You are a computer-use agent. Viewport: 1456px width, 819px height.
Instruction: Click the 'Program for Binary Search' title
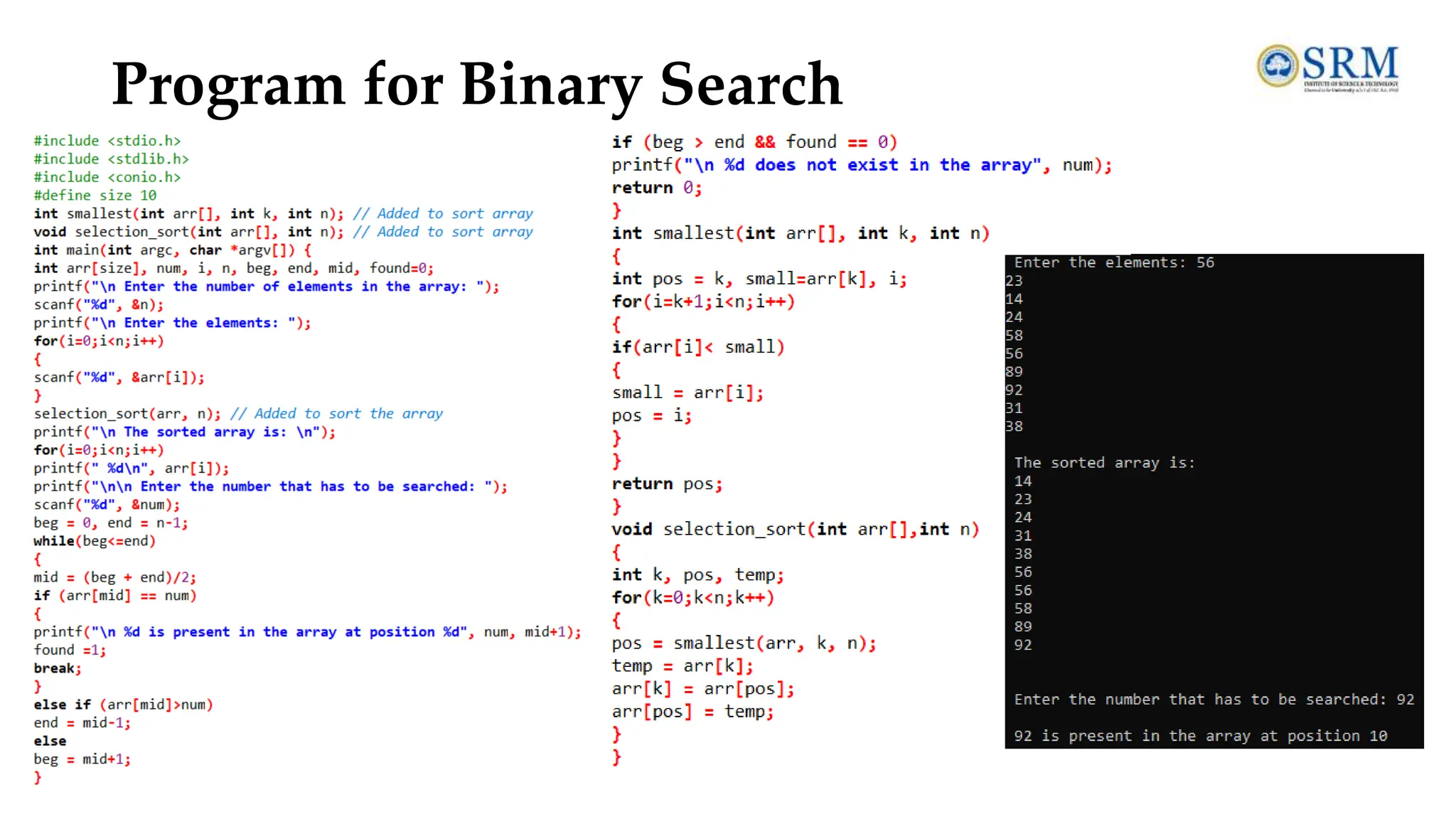[476, 84]
